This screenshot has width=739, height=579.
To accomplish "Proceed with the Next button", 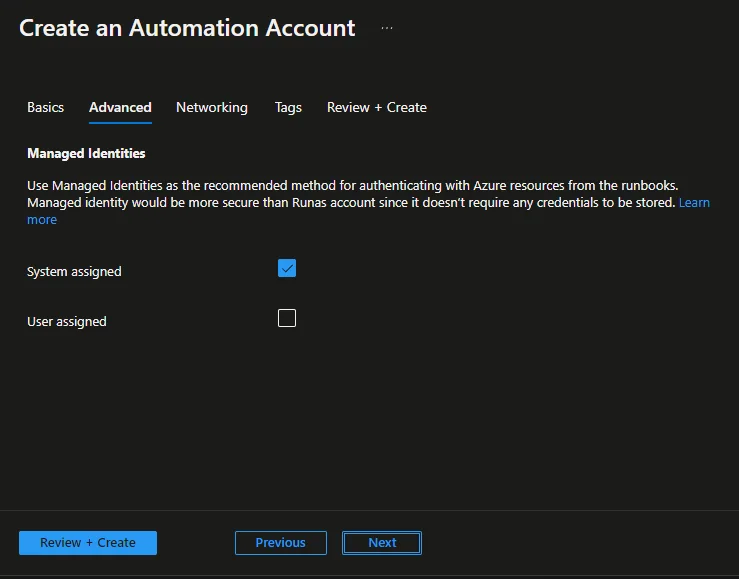I will click(x=382, y=543).
